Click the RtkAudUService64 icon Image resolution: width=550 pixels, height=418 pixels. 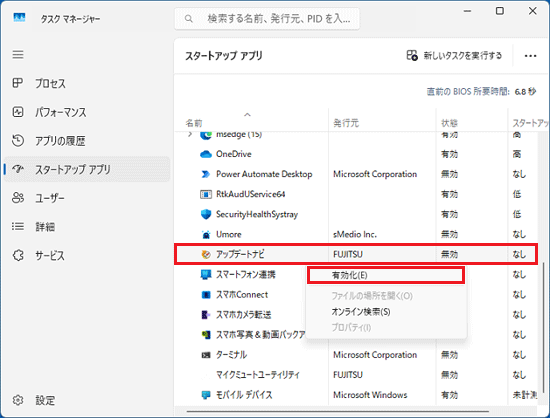pyautogui.click(x=206, y=194)
